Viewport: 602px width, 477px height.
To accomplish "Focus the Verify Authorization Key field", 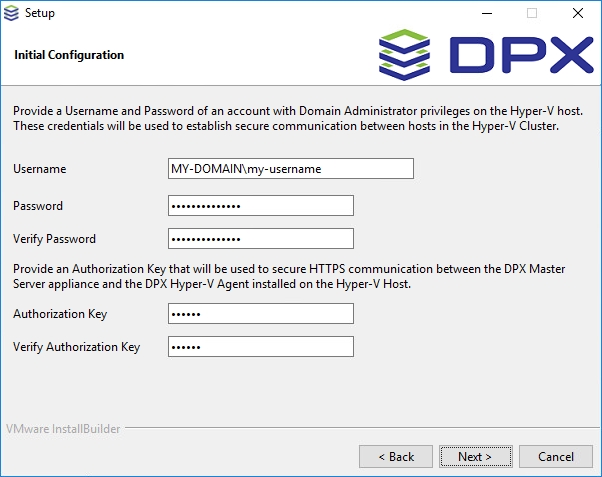I will click(261, 347).
